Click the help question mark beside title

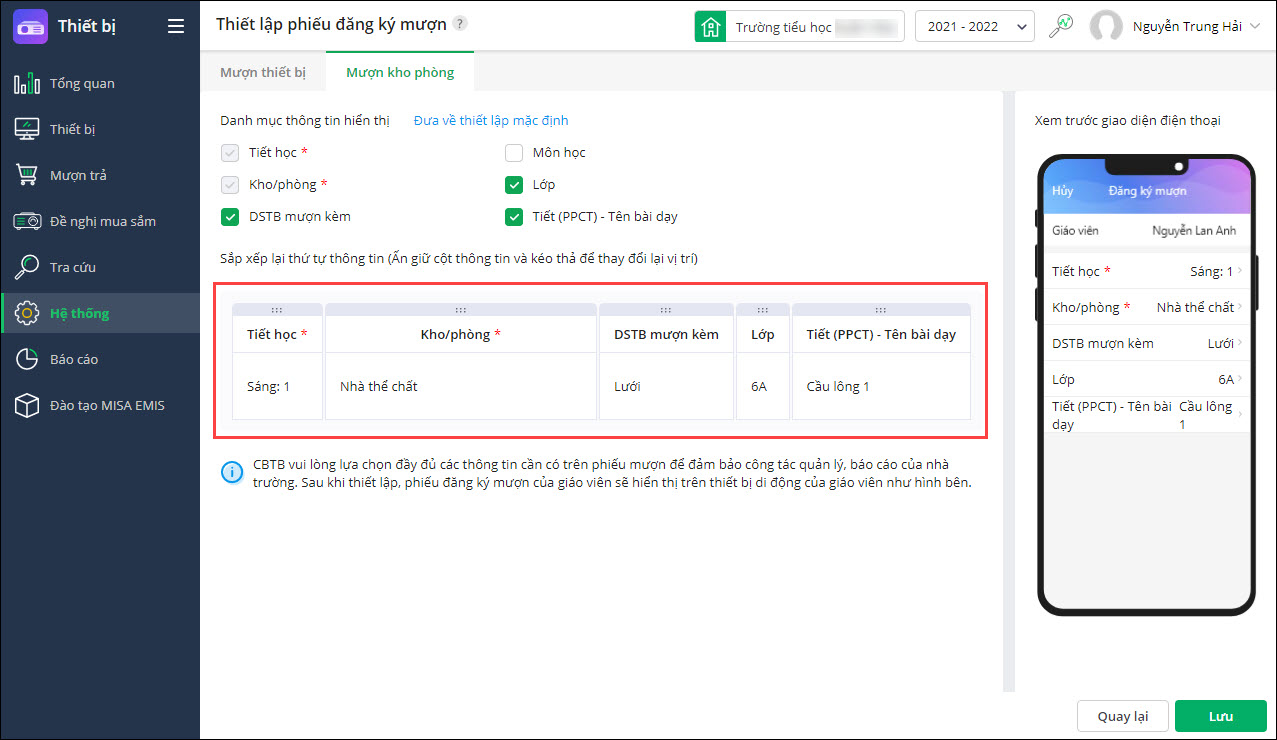point(460,24)
